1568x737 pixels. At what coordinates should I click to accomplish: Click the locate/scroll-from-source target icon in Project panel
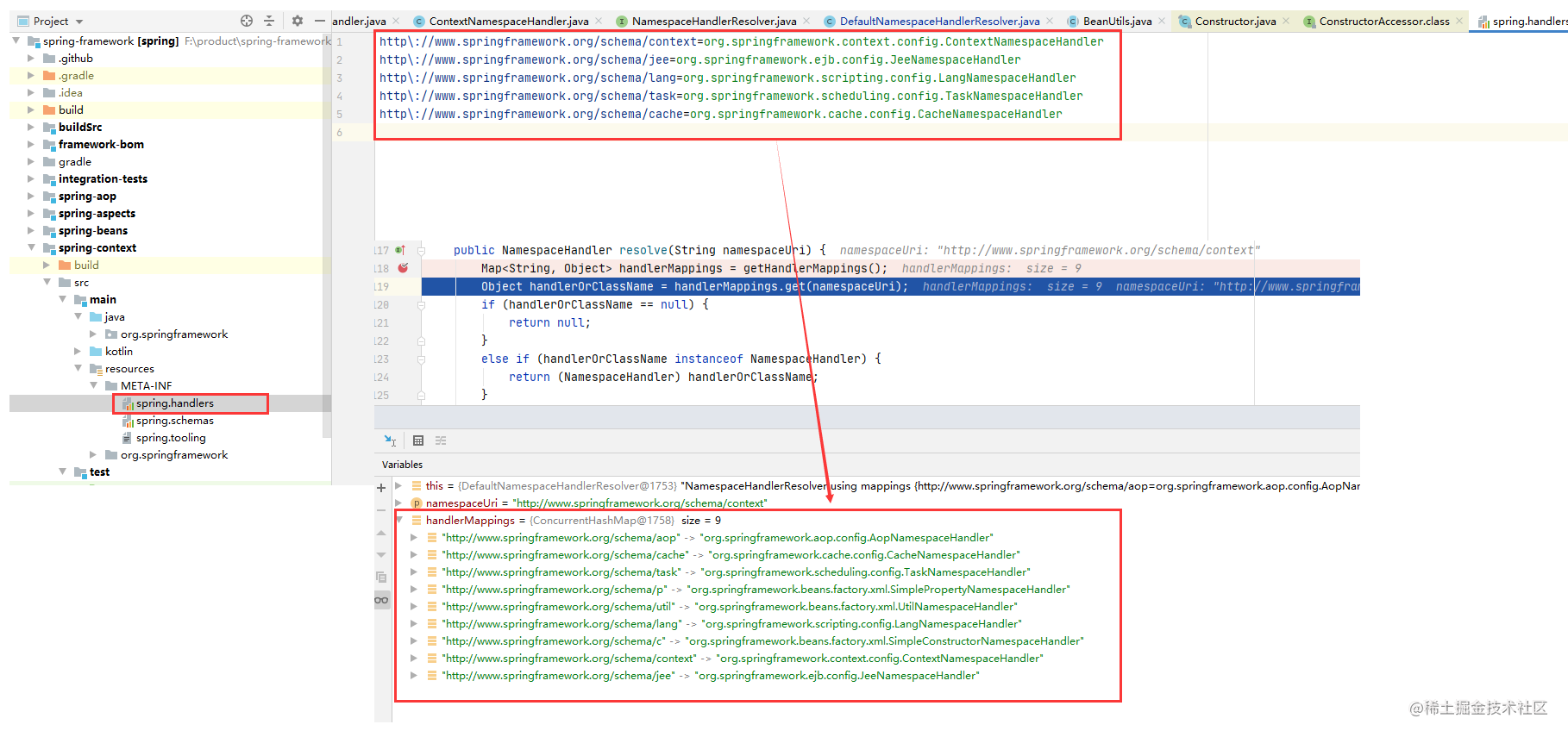click(x=247, y=21)
